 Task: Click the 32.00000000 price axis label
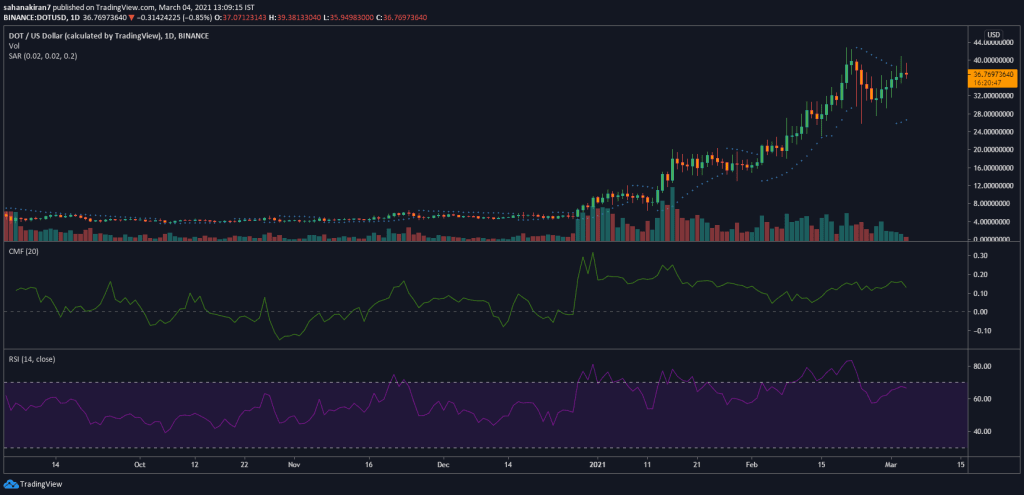(995, 96)
